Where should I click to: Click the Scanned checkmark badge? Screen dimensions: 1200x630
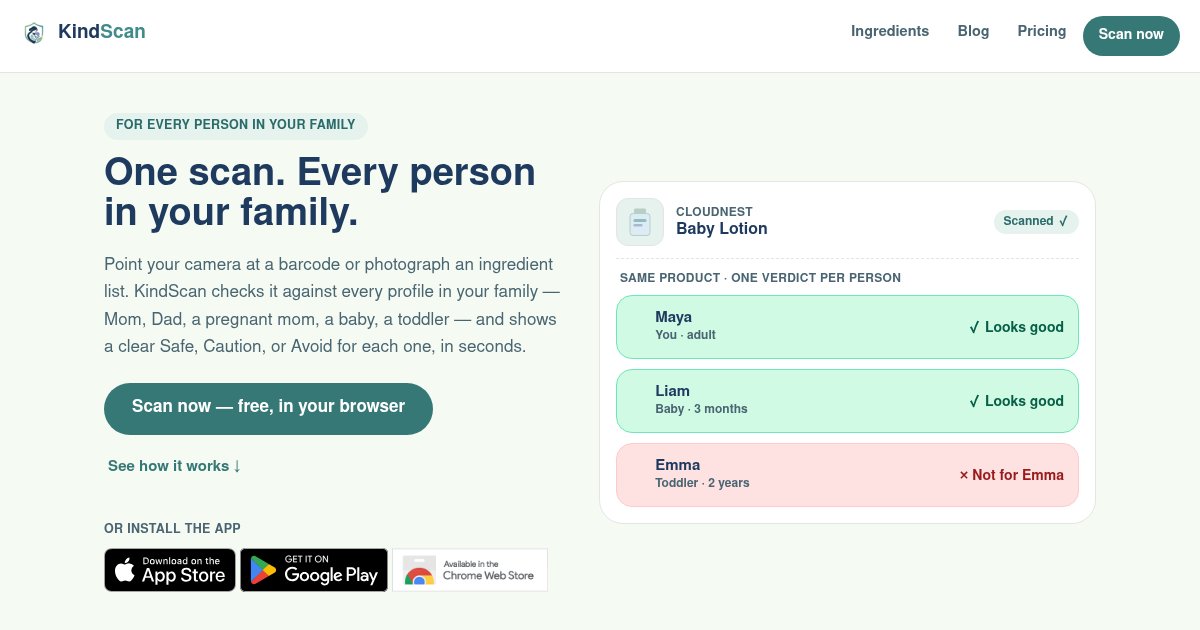pyautogui.click(x=1036, y=221)
